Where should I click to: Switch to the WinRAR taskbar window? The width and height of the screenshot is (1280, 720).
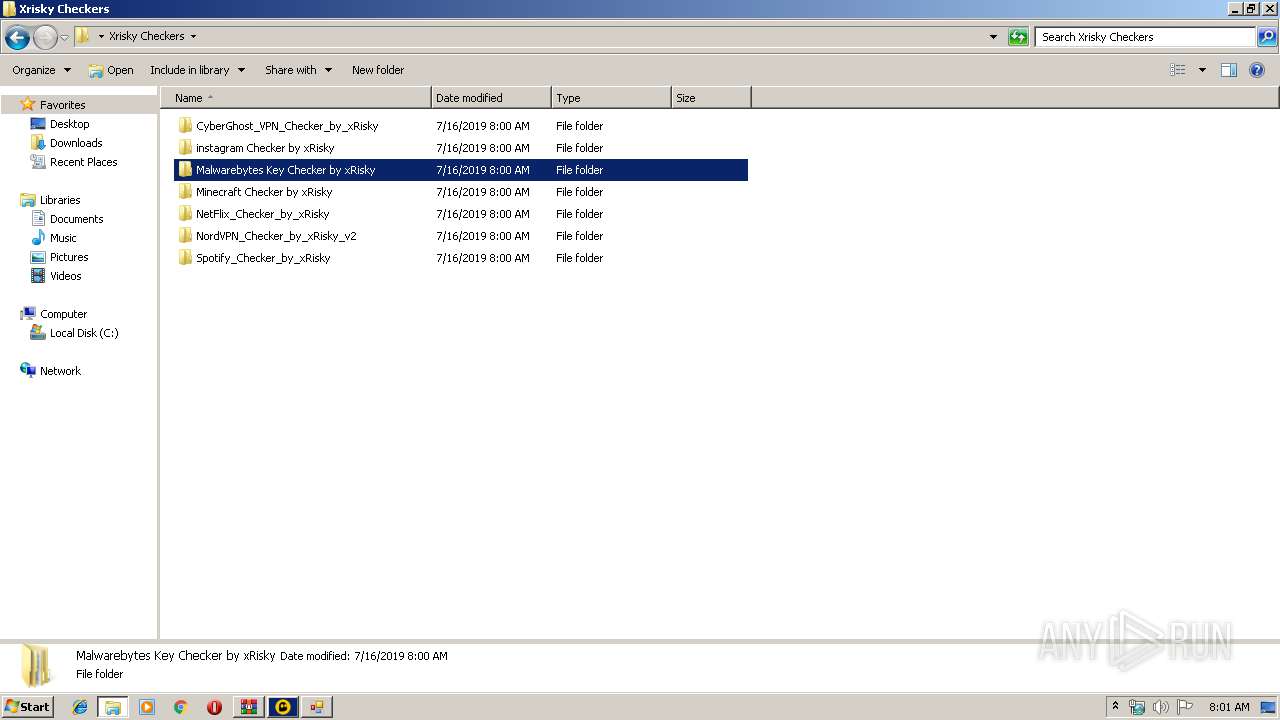pos(249,707)
